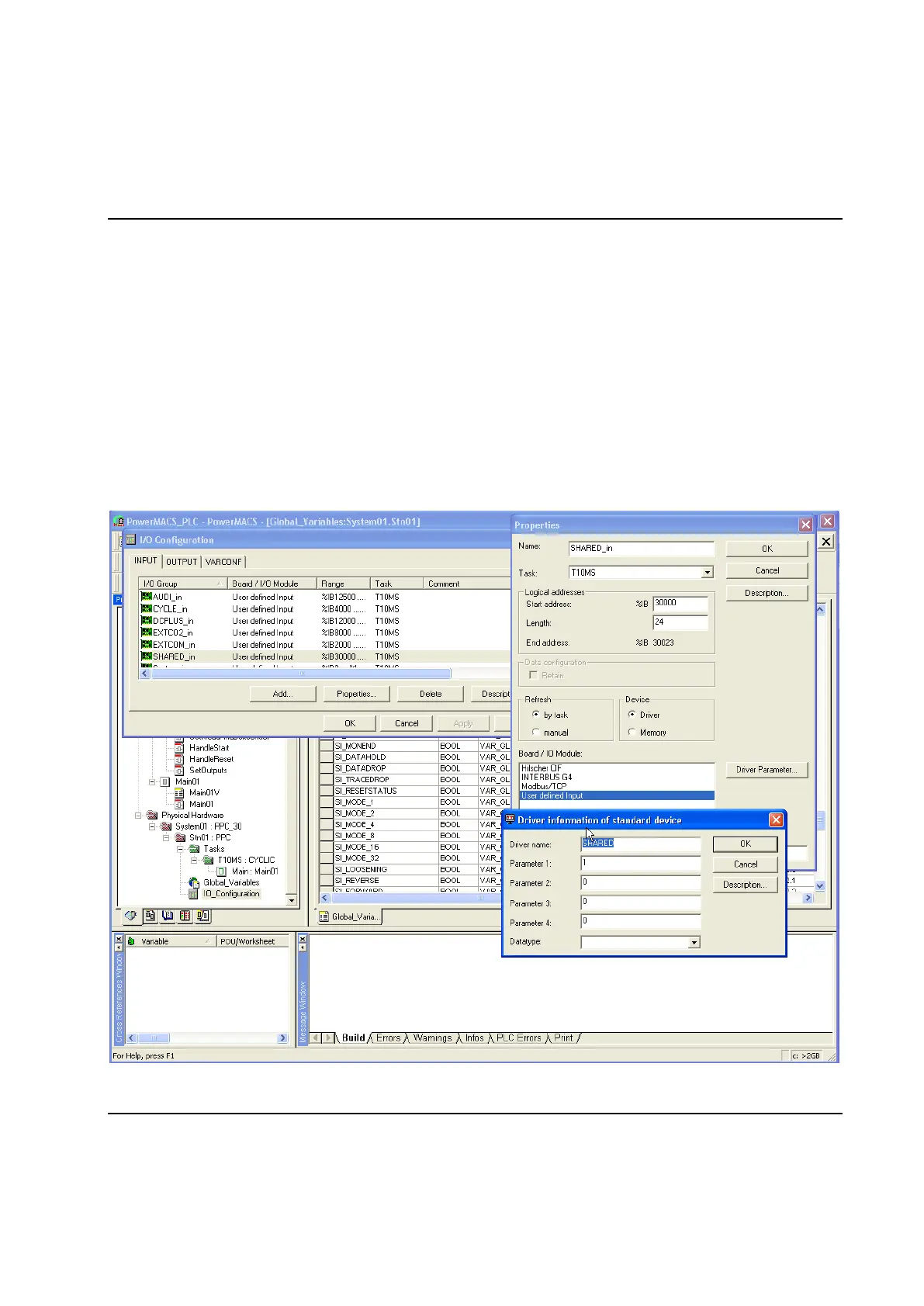Switch to the INPUT tab
Screen dimensions: 924x1306
pyautogui.click(x=146, y=560)
